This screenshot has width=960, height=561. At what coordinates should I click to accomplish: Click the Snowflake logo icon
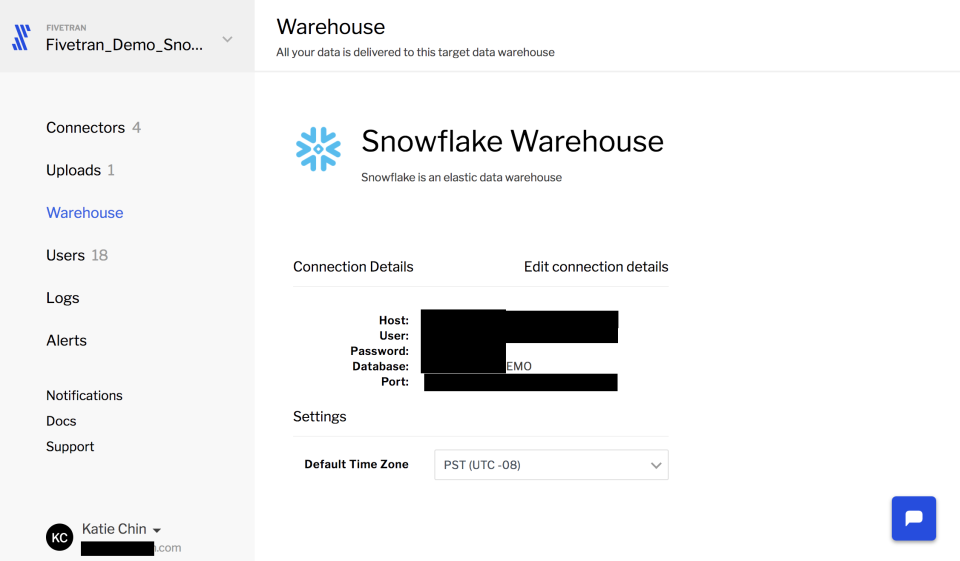[318, 149]
